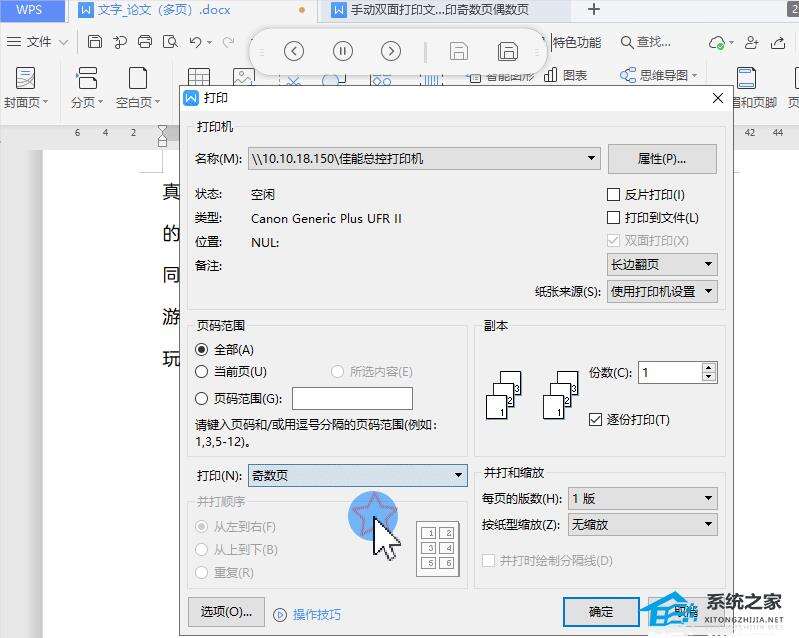Select the 所选内容 radio option
The image size is (799, 638).
coord(337,371)
